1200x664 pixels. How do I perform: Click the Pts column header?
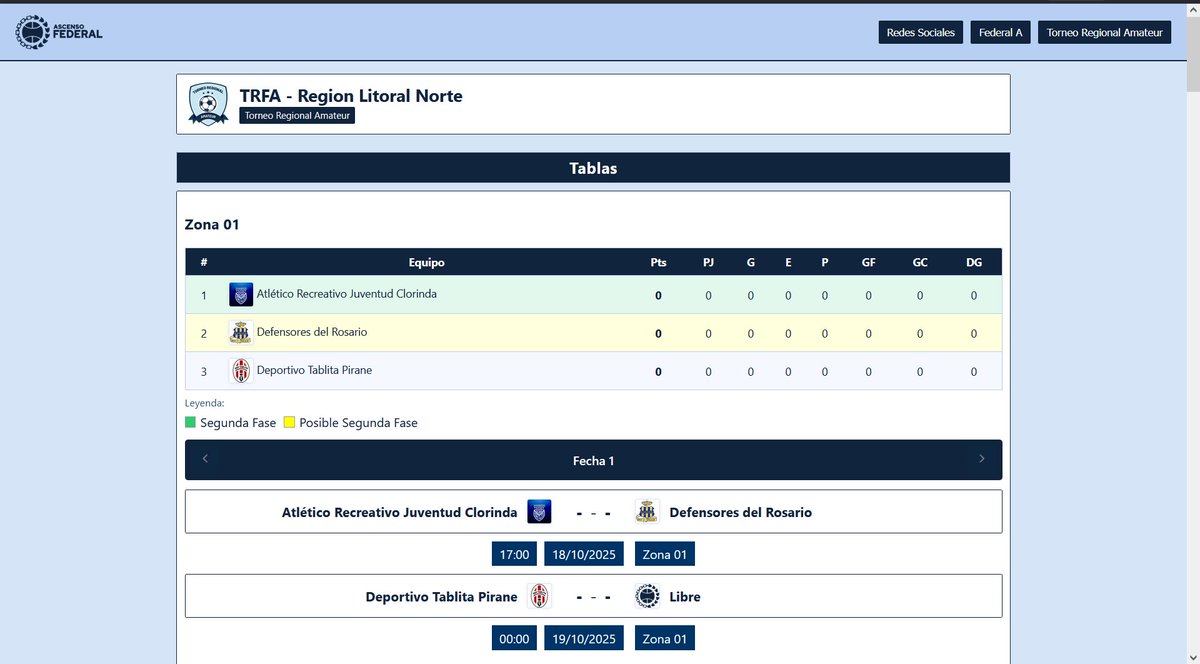tap(658, 263)
